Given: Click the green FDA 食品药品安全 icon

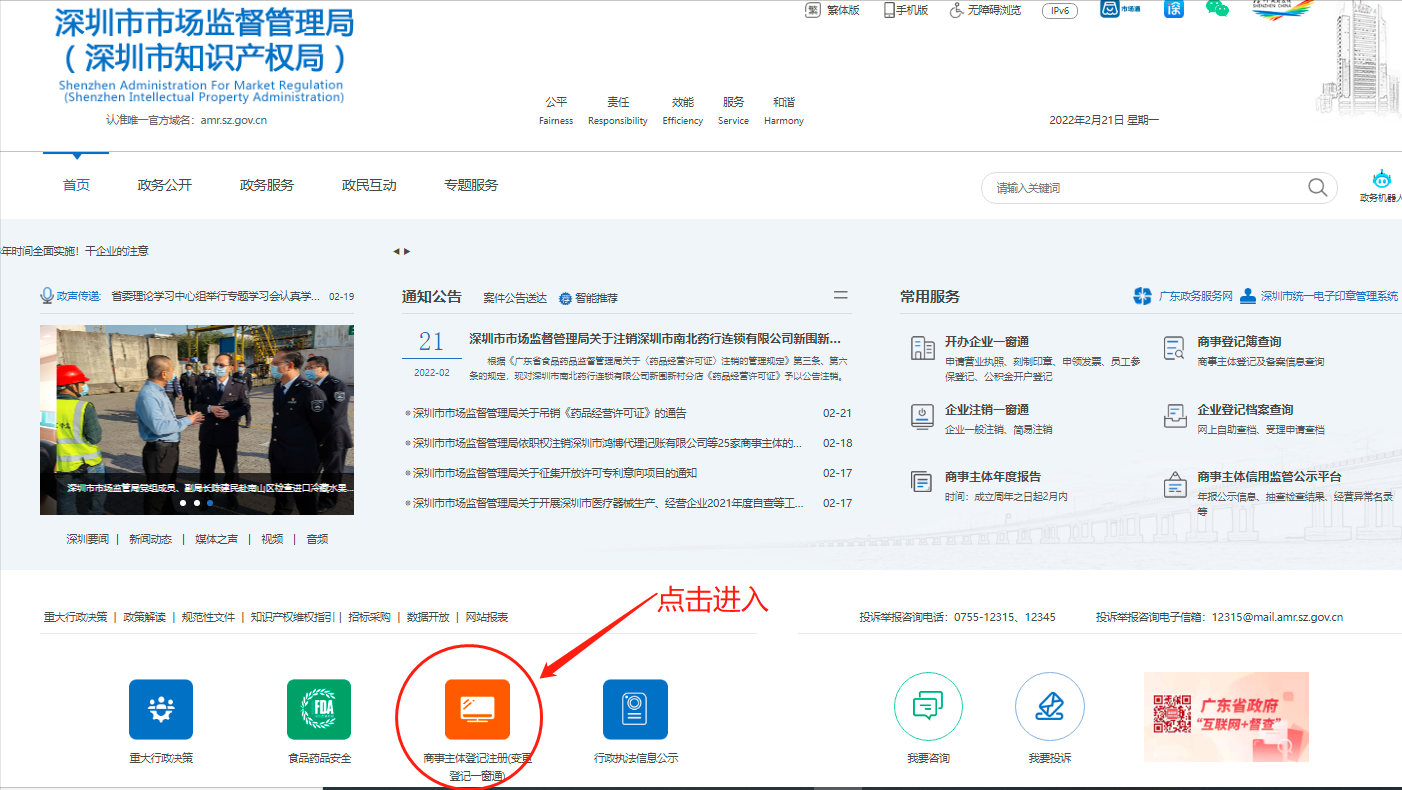Looking at the screenshot, I should (319, 709).
